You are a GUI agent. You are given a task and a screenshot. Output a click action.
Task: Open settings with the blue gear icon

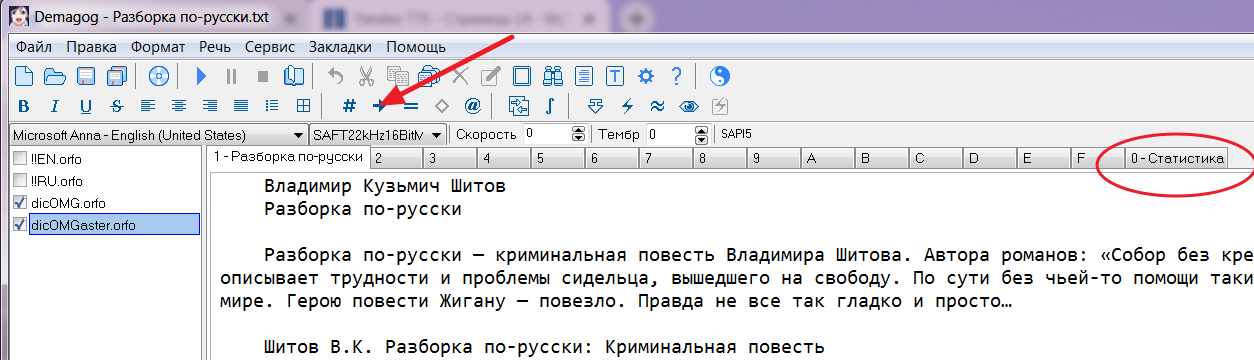click(646, 76)
